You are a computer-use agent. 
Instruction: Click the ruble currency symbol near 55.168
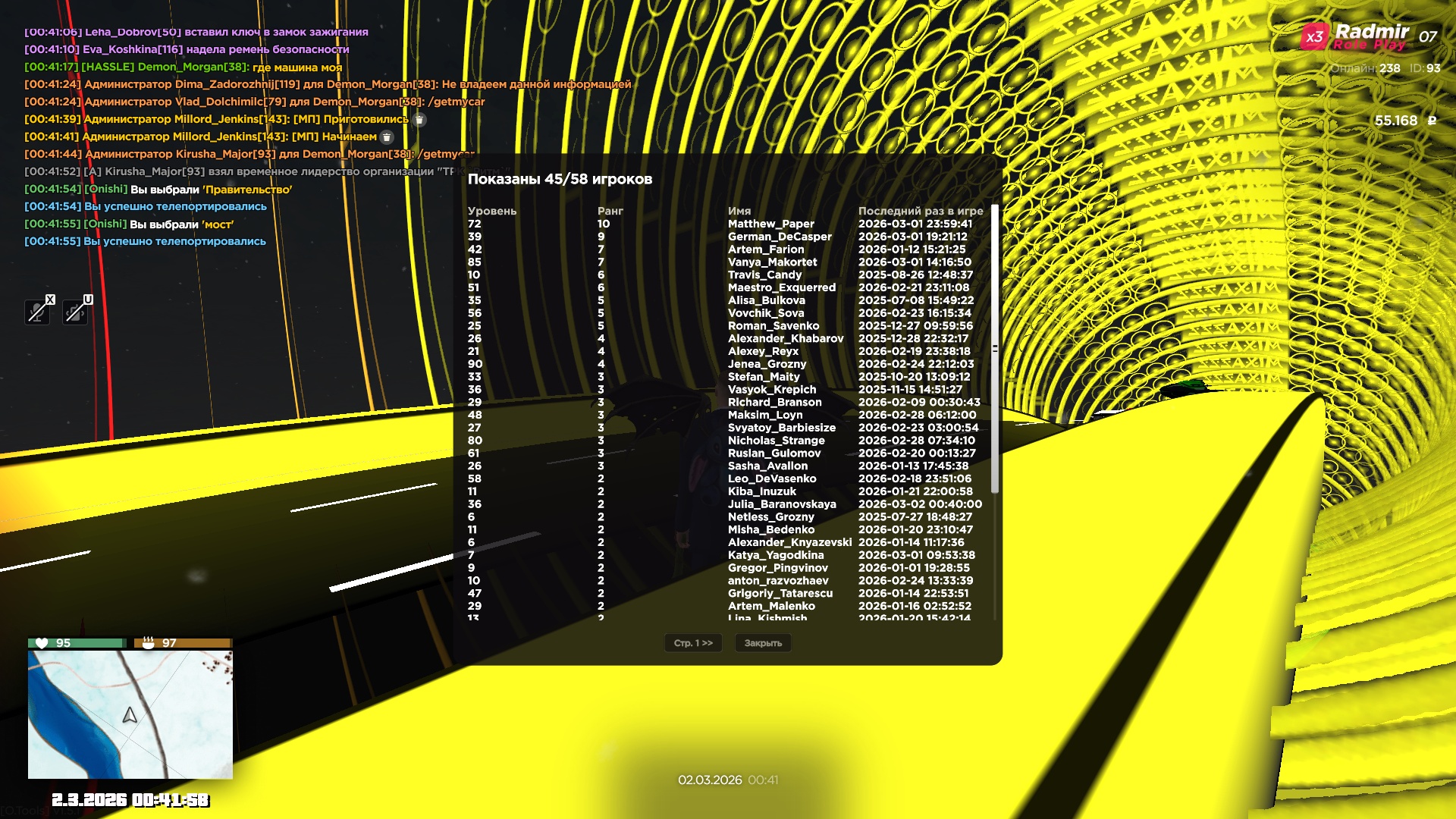tap(1432, 121)
